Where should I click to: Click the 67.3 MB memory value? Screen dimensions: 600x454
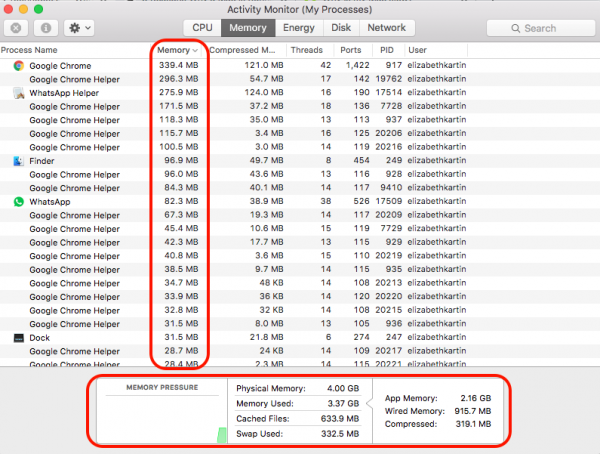pos(181,215)
